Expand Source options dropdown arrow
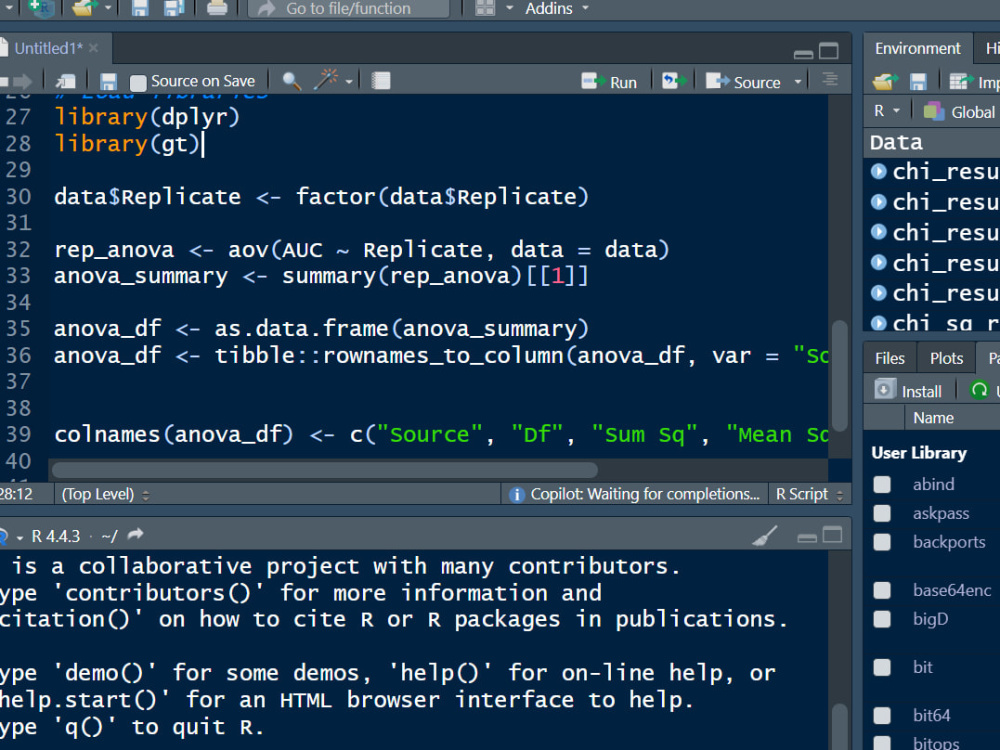This screenshot has width=1000, height=750. click(x=798, y=82)
